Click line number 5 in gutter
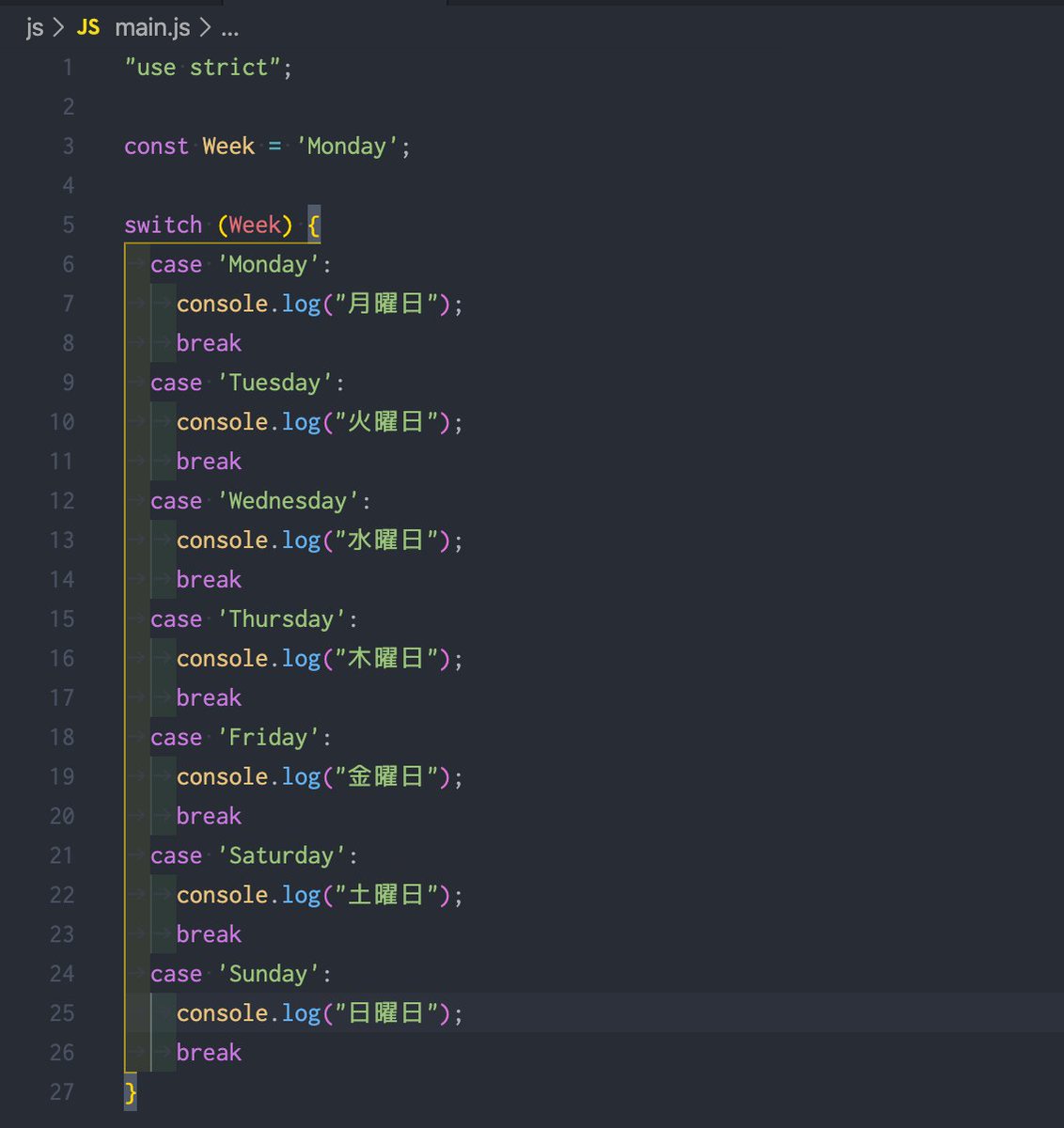 point(69,225)
